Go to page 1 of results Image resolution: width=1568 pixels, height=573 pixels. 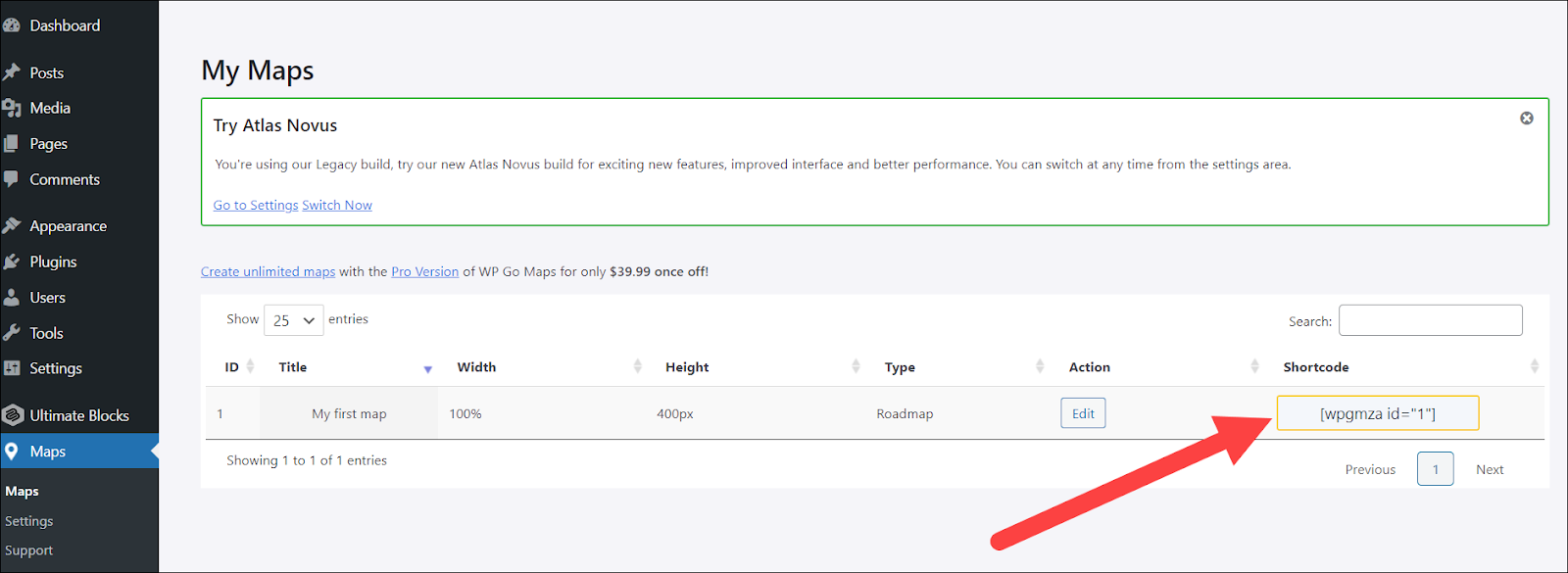[x=1435, y=469]
